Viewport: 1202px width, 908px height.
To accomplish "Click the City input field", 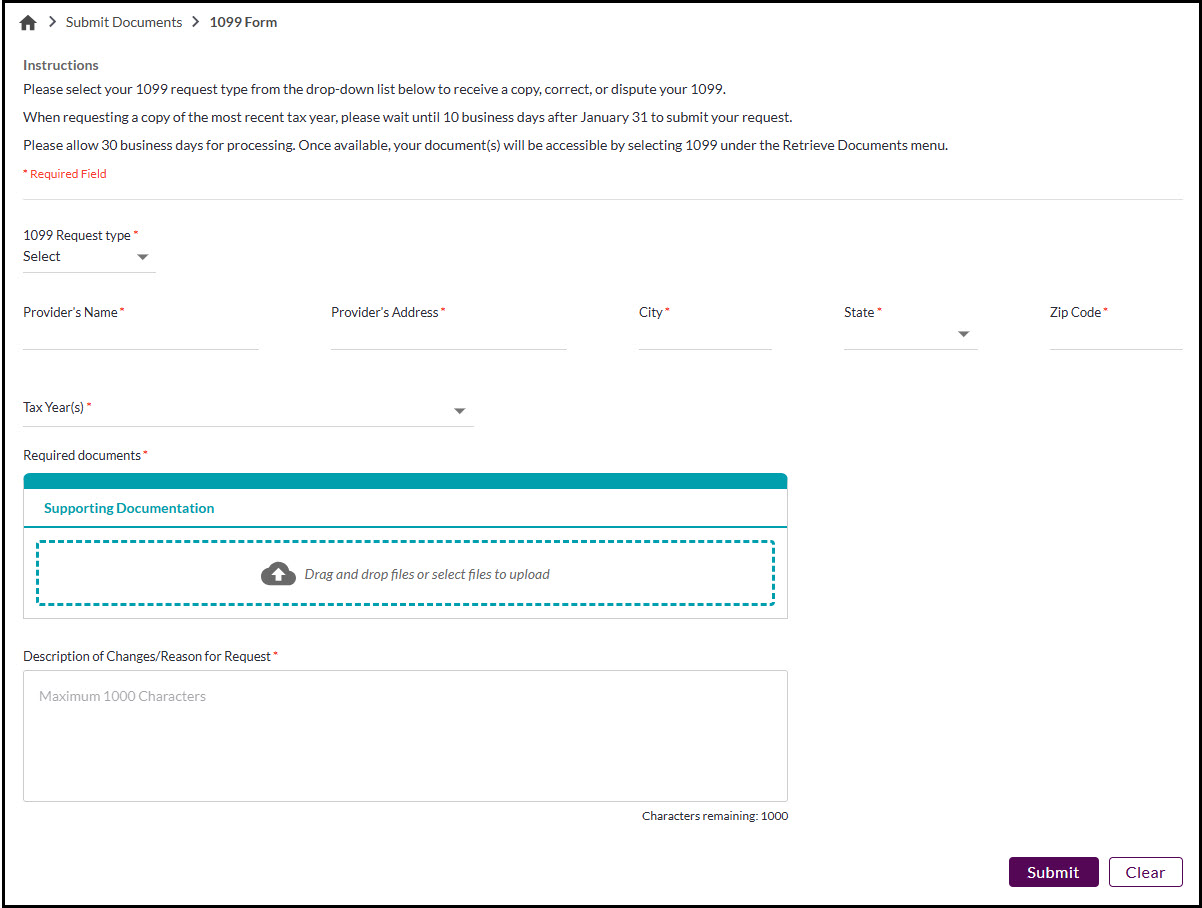I will point(705,337).
